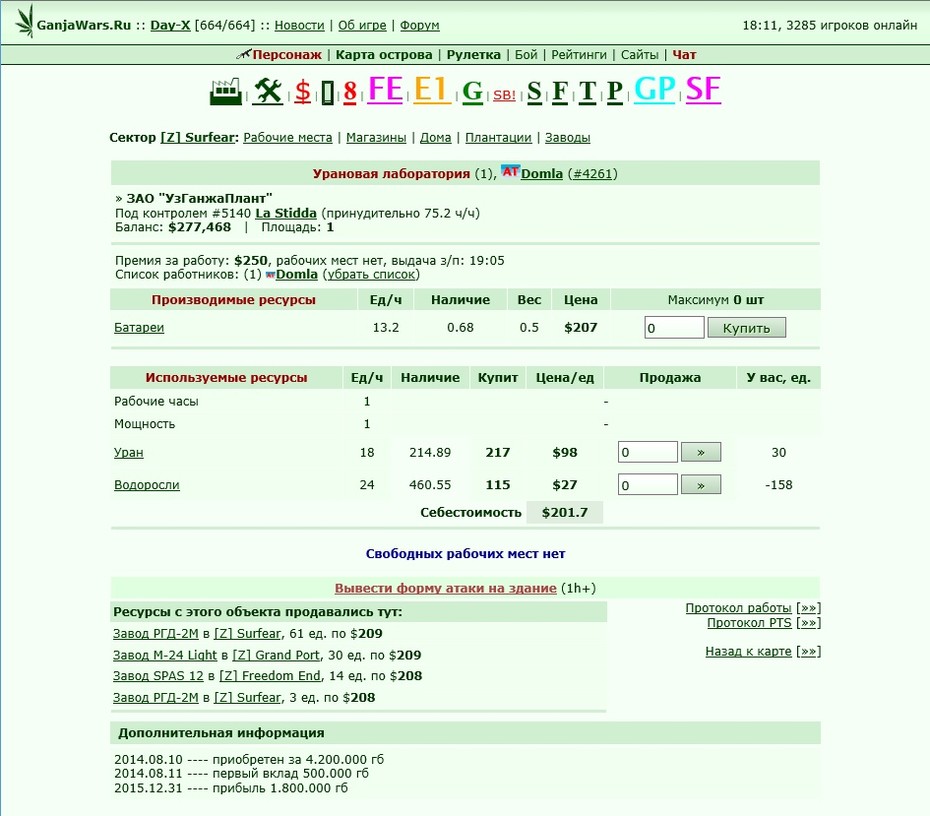Focus the Уран sale quantity field
Viewport: 930px width, 816px height.
click(x=648, y=452)
